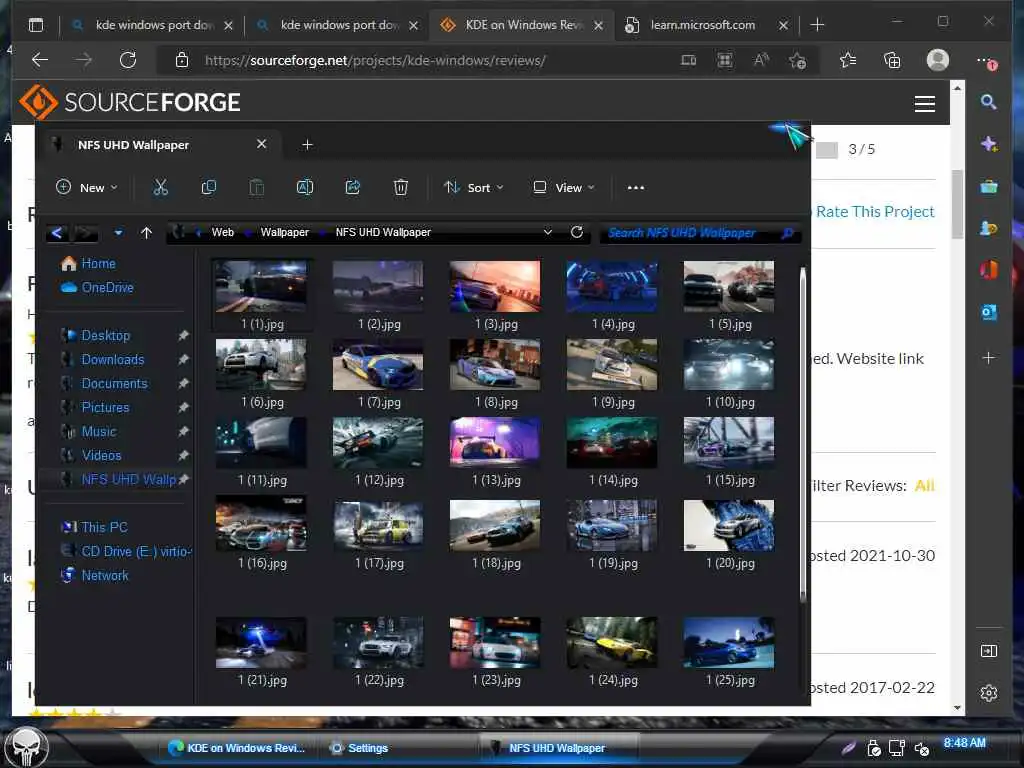Click the Edge sidebar search icon

[x=988, y=101]
